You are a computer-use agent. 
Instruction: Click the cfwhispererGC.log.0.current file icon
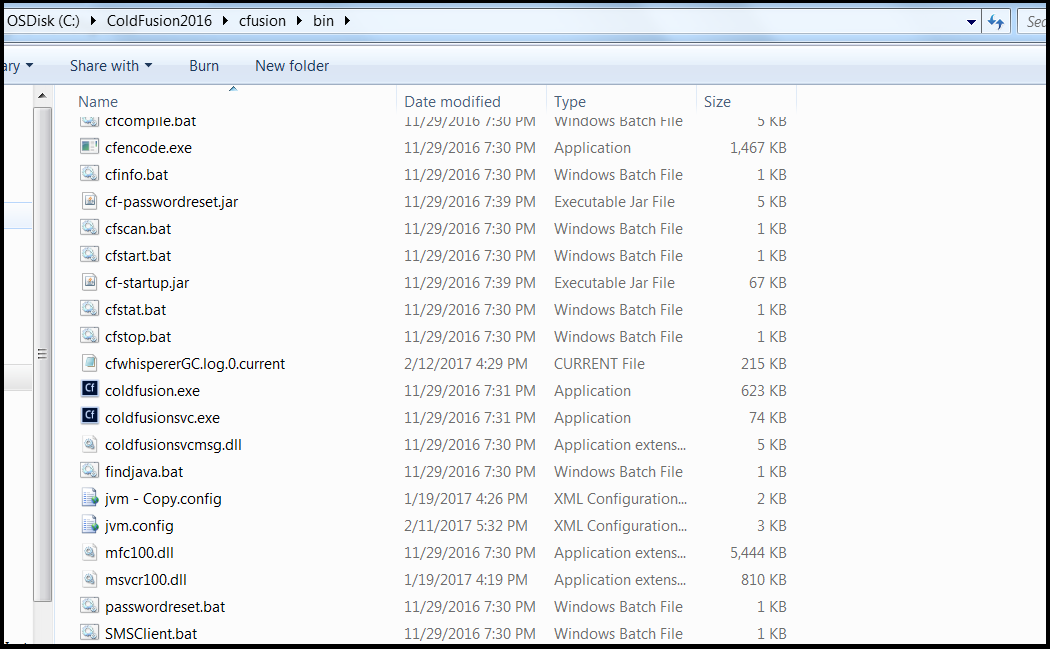[x=90, y=362]
